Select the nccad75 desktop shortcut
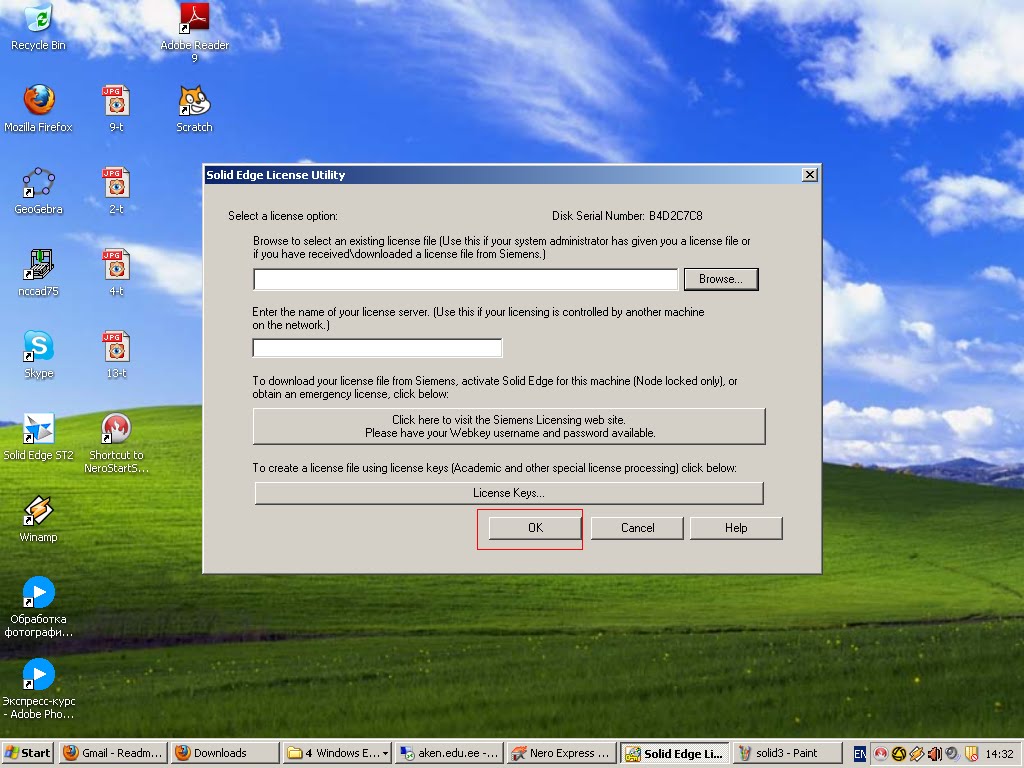Viewport: 1024px width, 768px height. (39, 272)
